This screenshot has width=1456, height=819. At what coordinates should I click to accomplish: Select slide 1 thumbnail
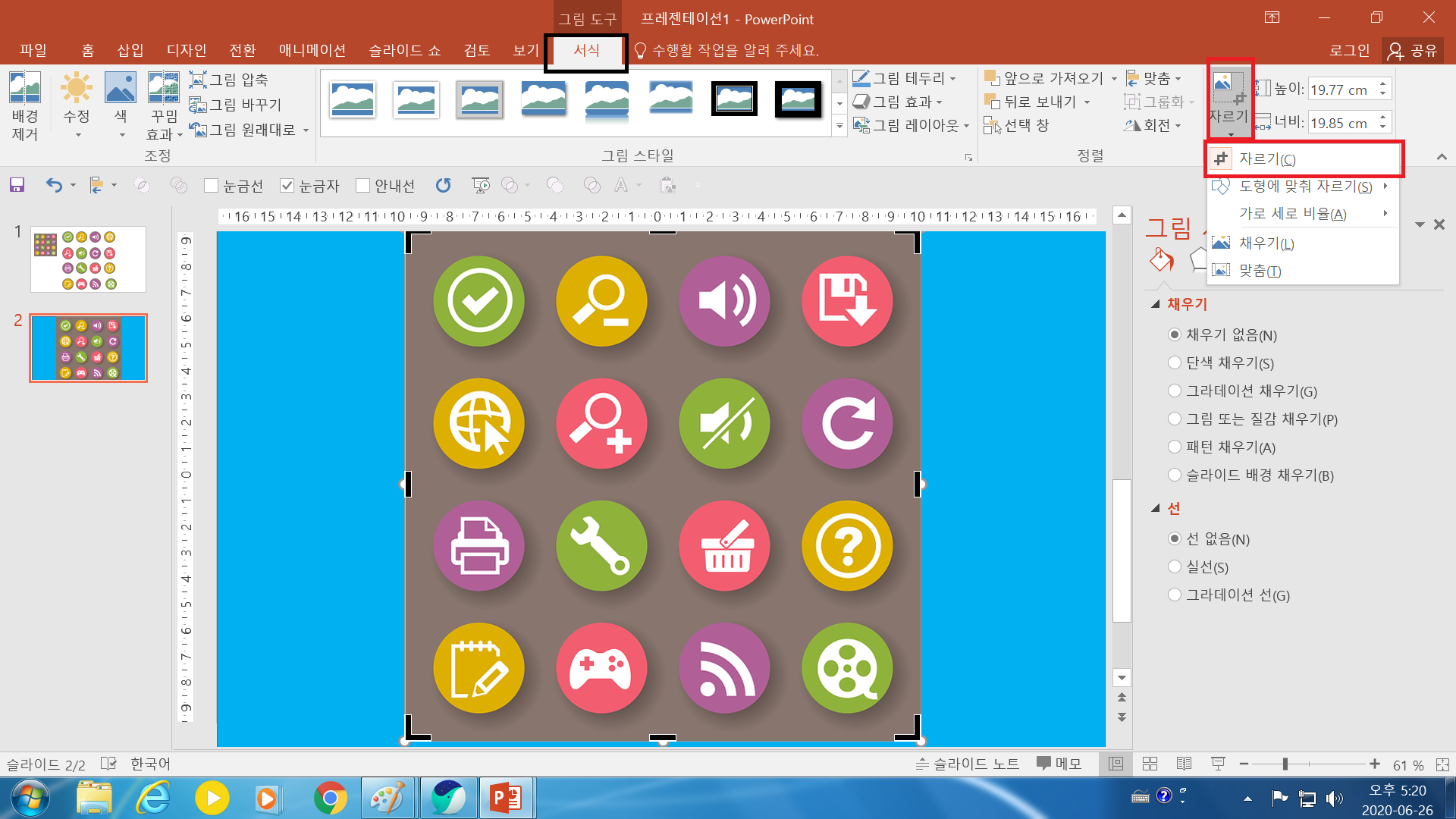88,259
